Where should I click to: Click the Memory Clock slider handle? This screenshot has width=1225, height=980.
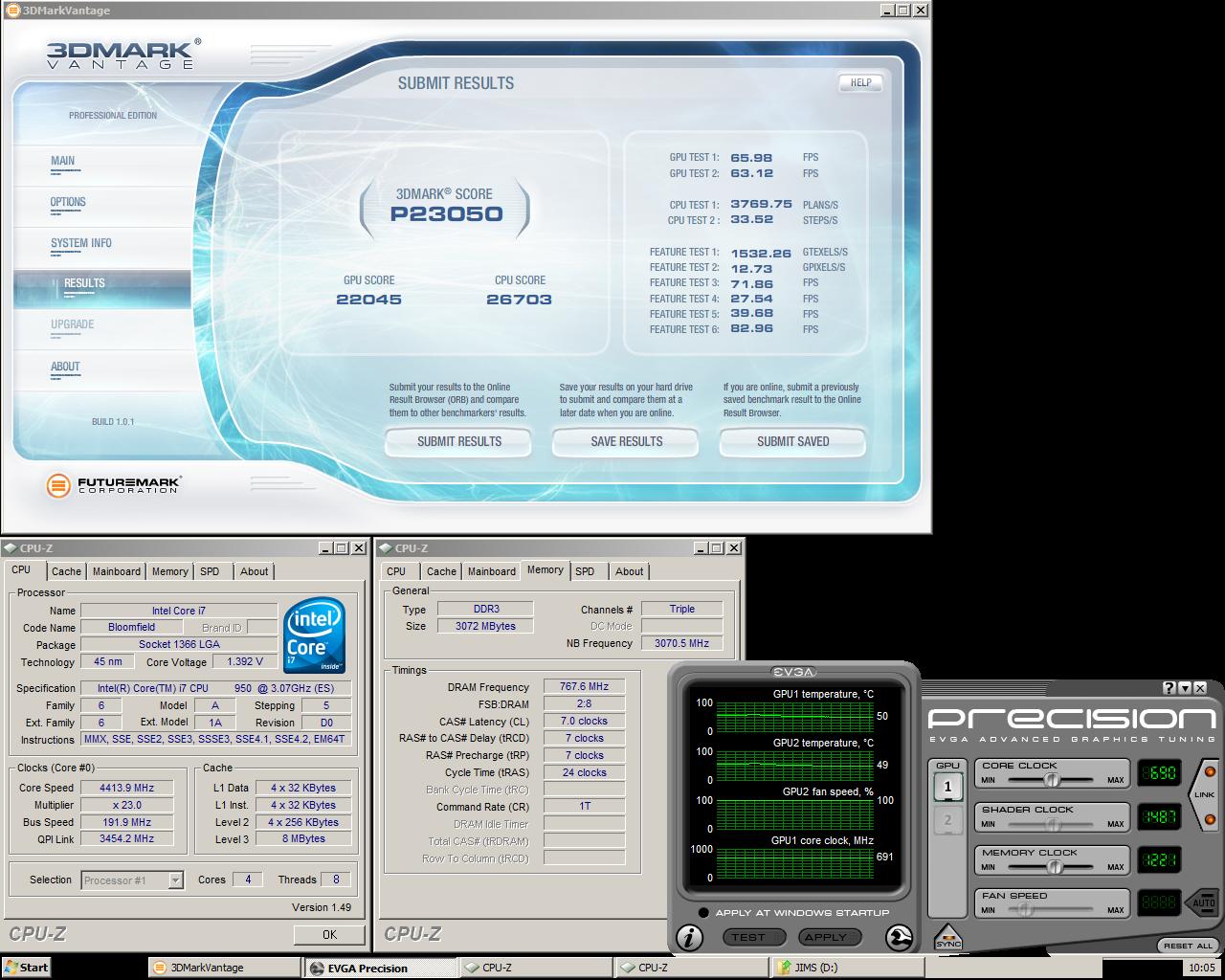point(1054,867)
